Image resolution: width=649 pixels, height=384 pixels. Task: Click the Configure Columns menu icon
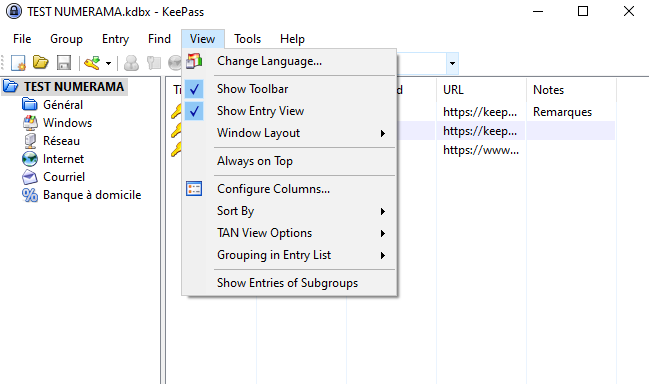click(194, 189)
